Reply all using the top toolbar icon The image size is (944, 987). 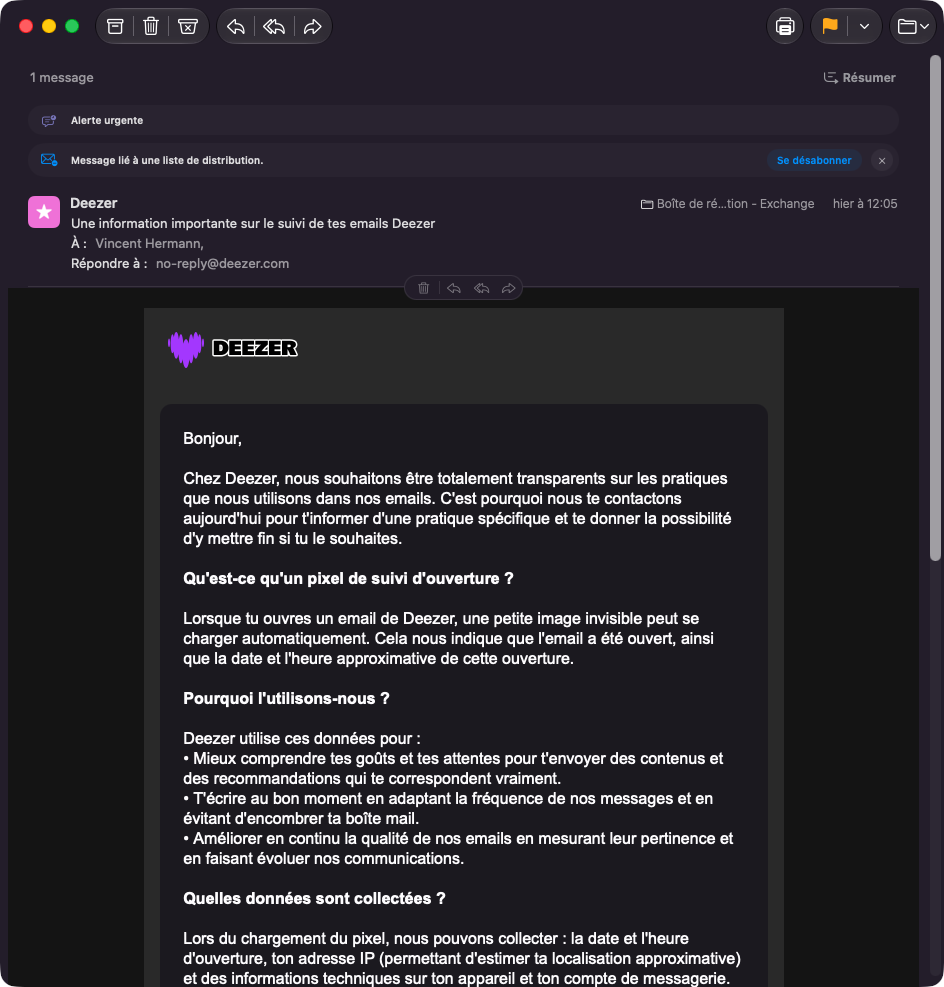pyautogui.click(x=274, y=26)
